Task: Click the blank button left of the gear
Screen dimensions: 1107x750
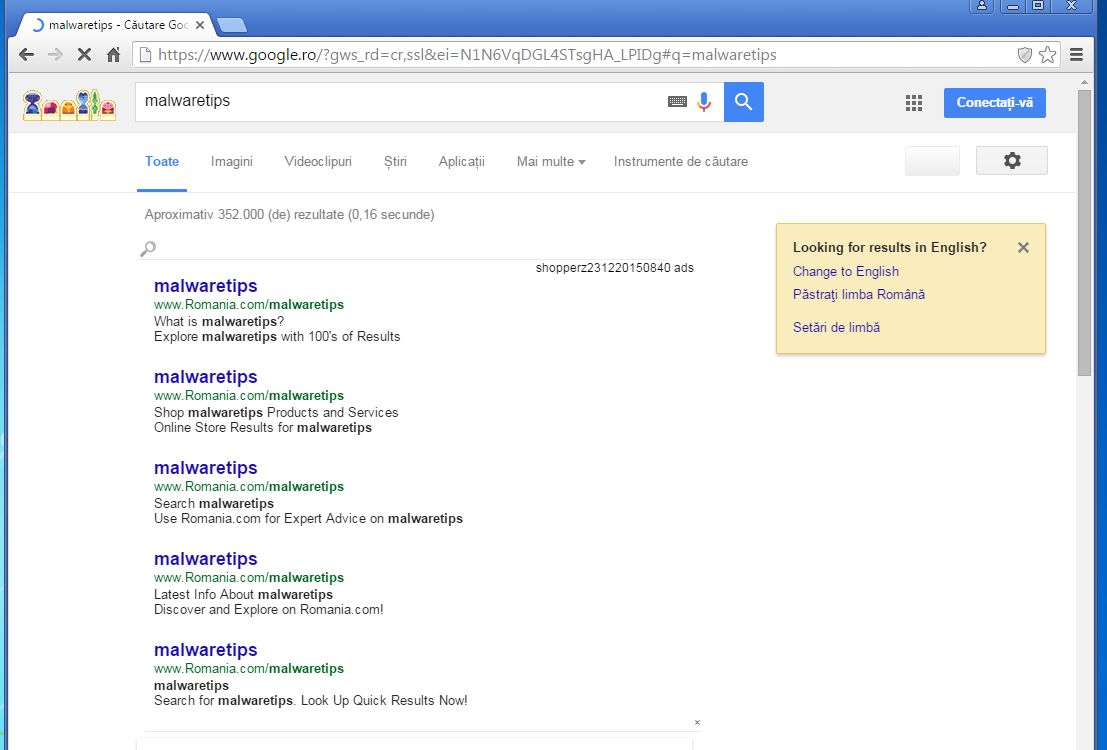Action: [x=932, y=160]
